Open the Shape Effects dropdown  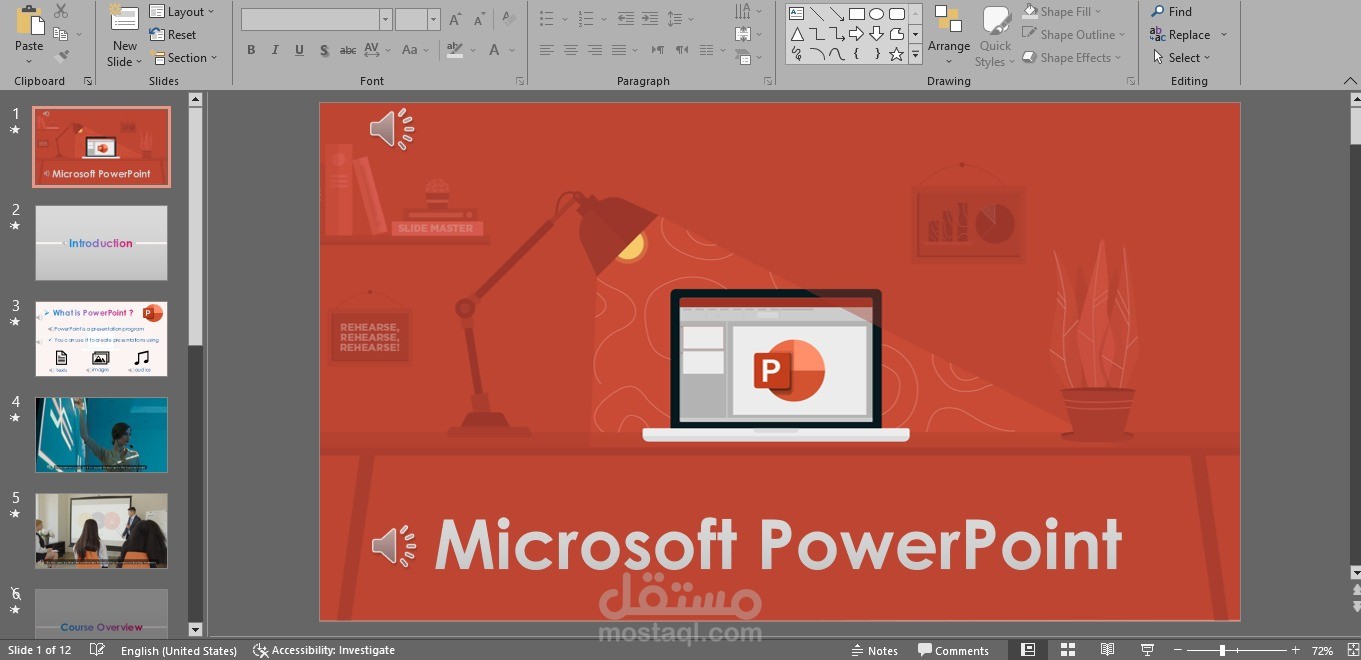pyautogui.click(x=1071, y=58)
